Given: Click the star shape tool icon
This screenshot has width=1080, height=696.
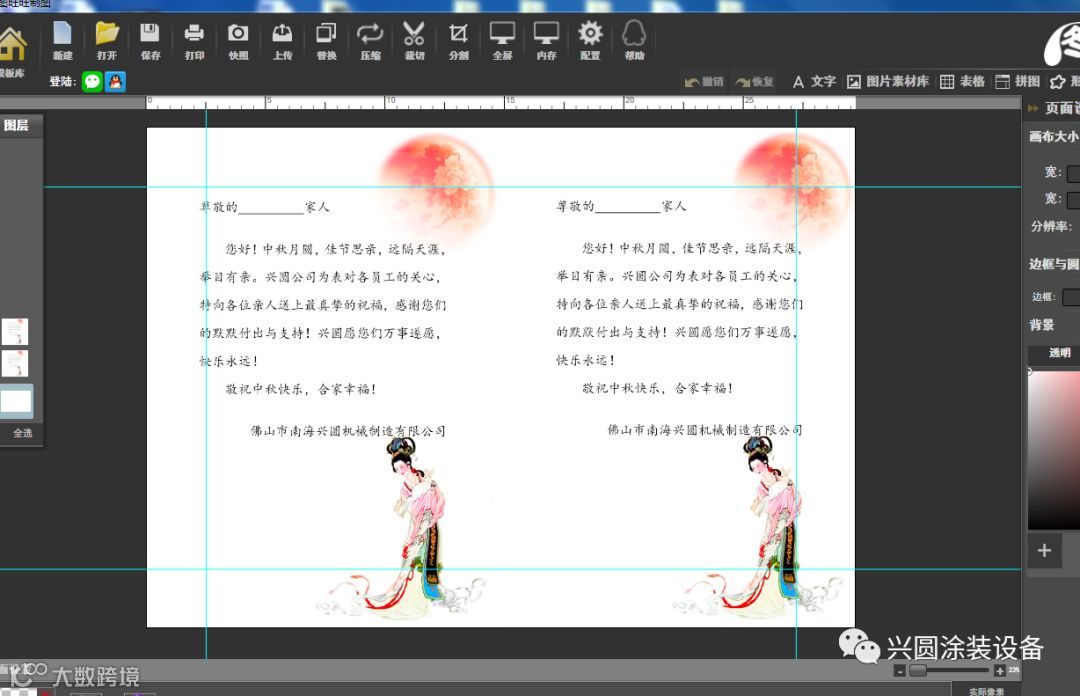Looking at the screenshot, I should (x=1057, y=82).
